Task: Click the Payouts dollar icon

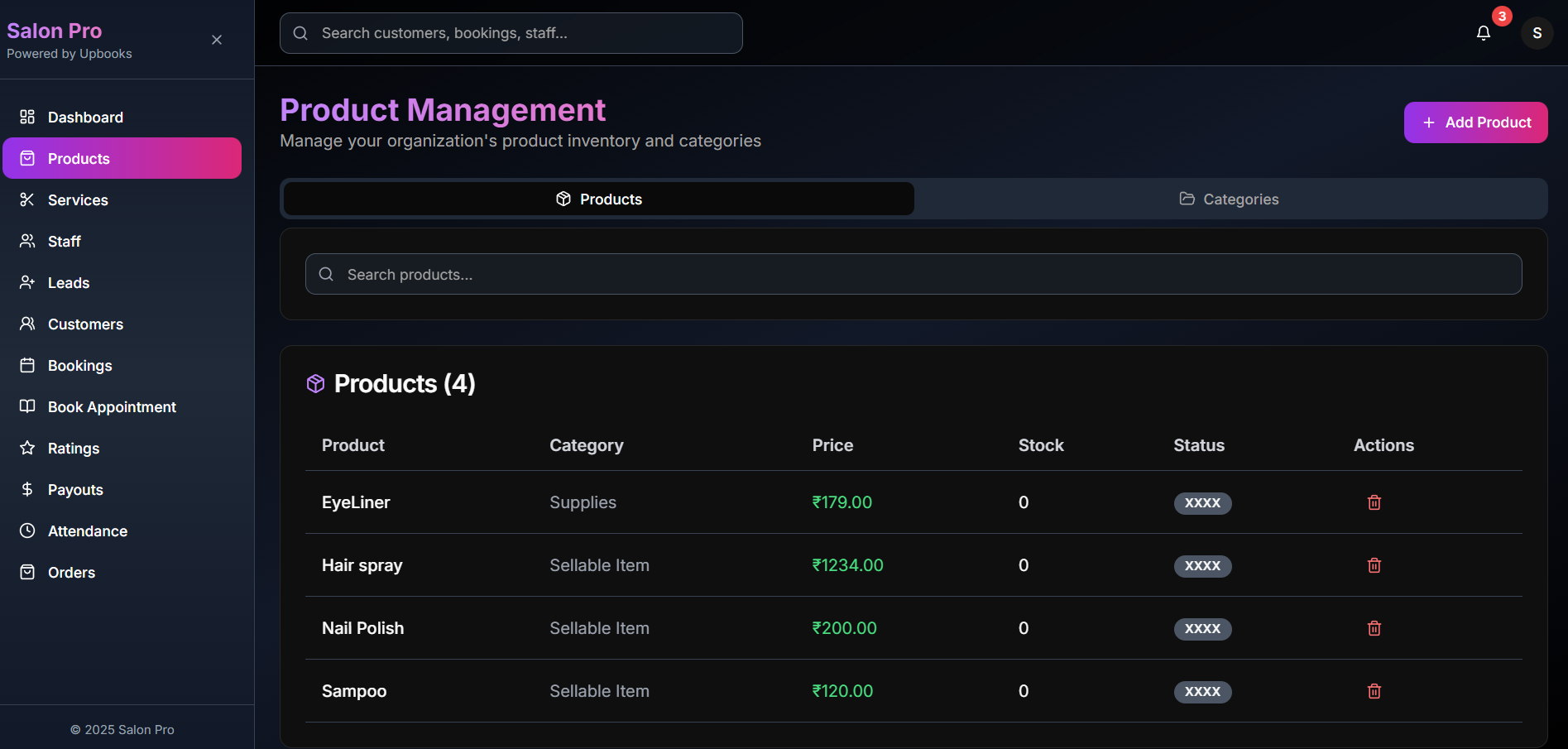Action: point(27,489)
